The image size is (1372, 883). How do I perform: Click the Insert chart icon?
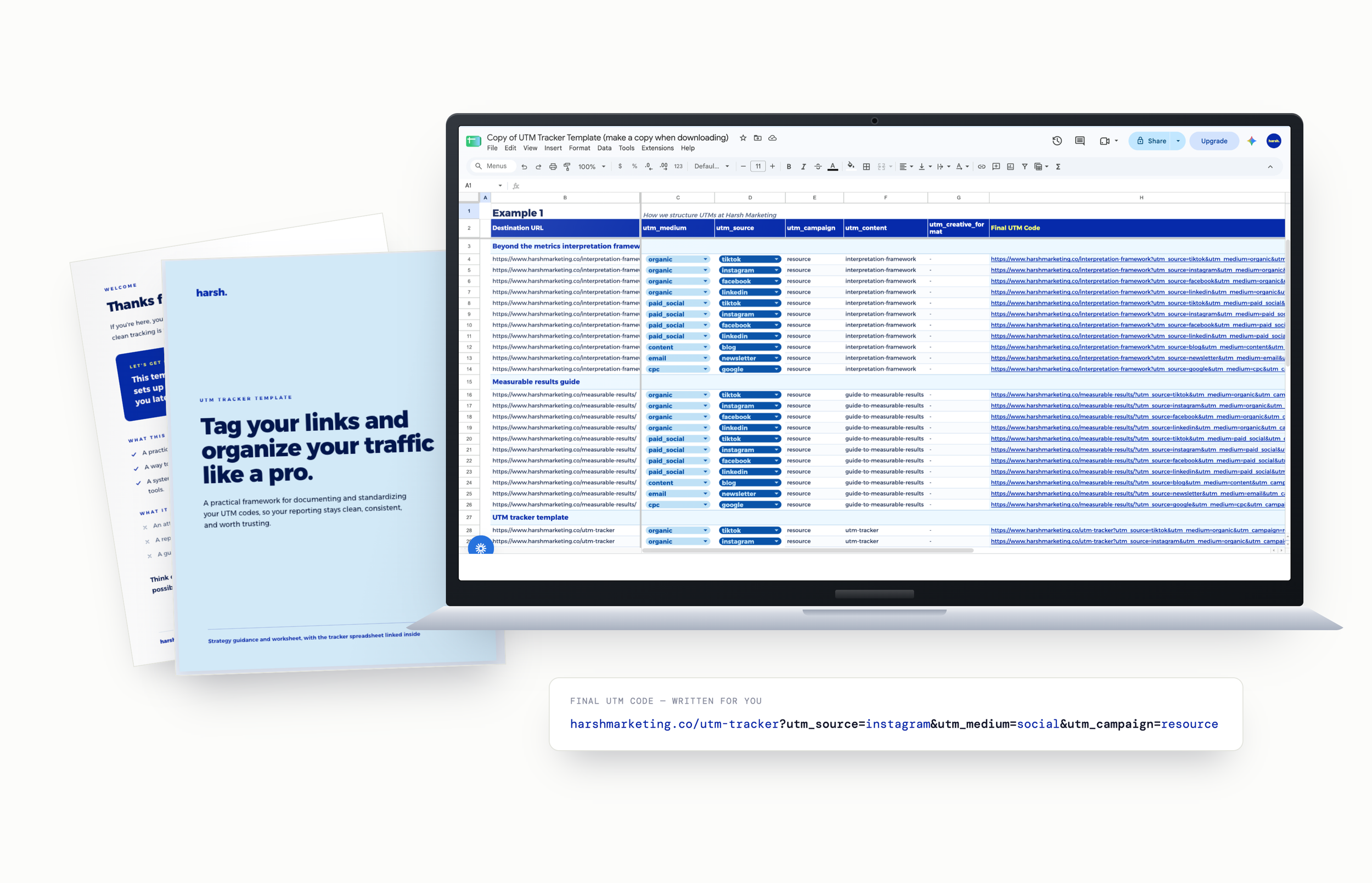pyautogui.click(x=1010, y=167)
